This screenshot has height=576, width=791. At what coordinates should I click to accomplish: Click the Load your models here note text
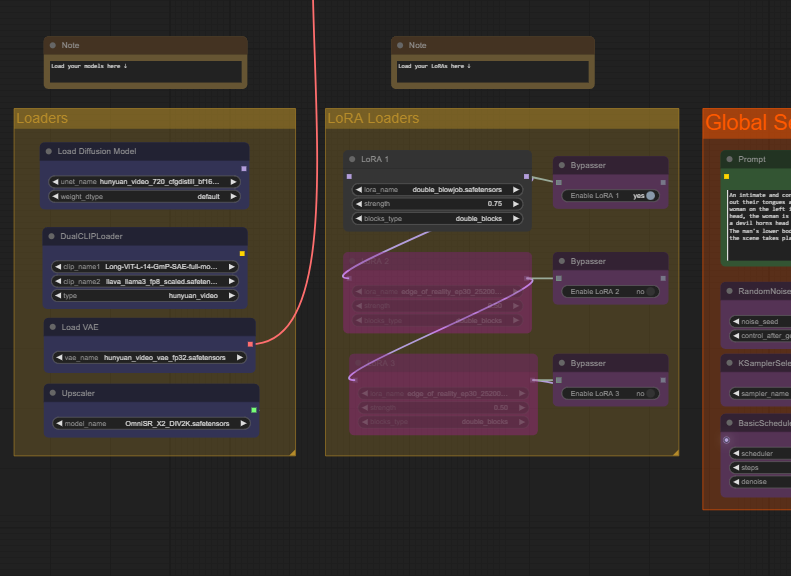click(89, 66)
